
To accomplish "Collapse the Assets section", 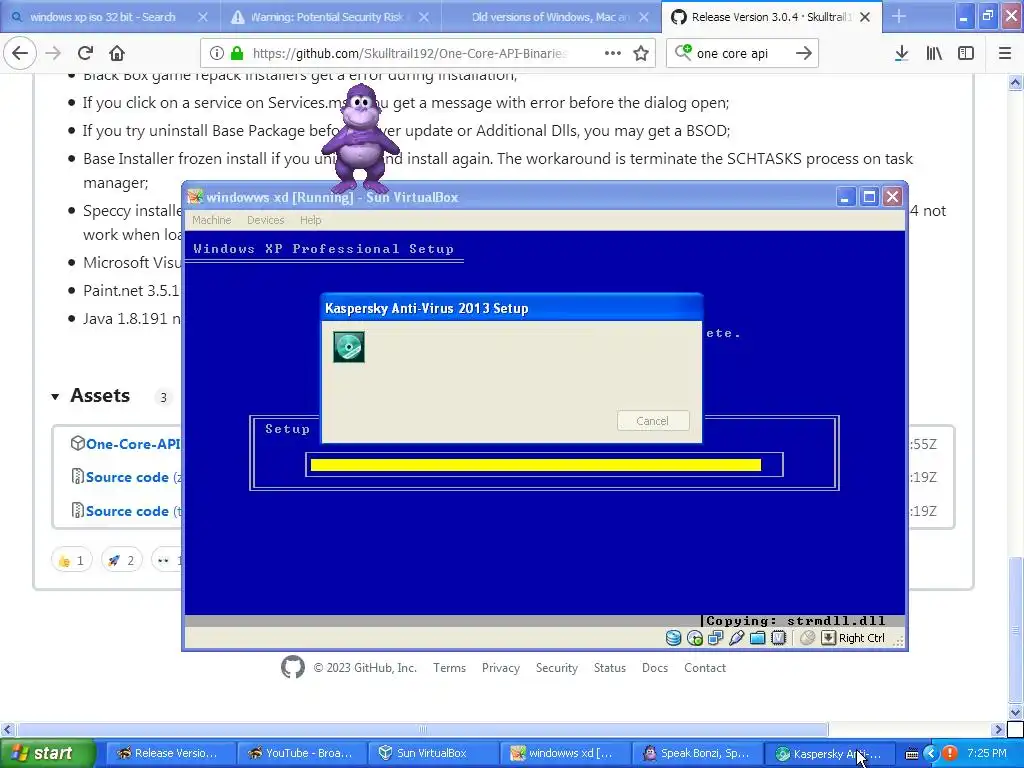I will click(55, 396).
